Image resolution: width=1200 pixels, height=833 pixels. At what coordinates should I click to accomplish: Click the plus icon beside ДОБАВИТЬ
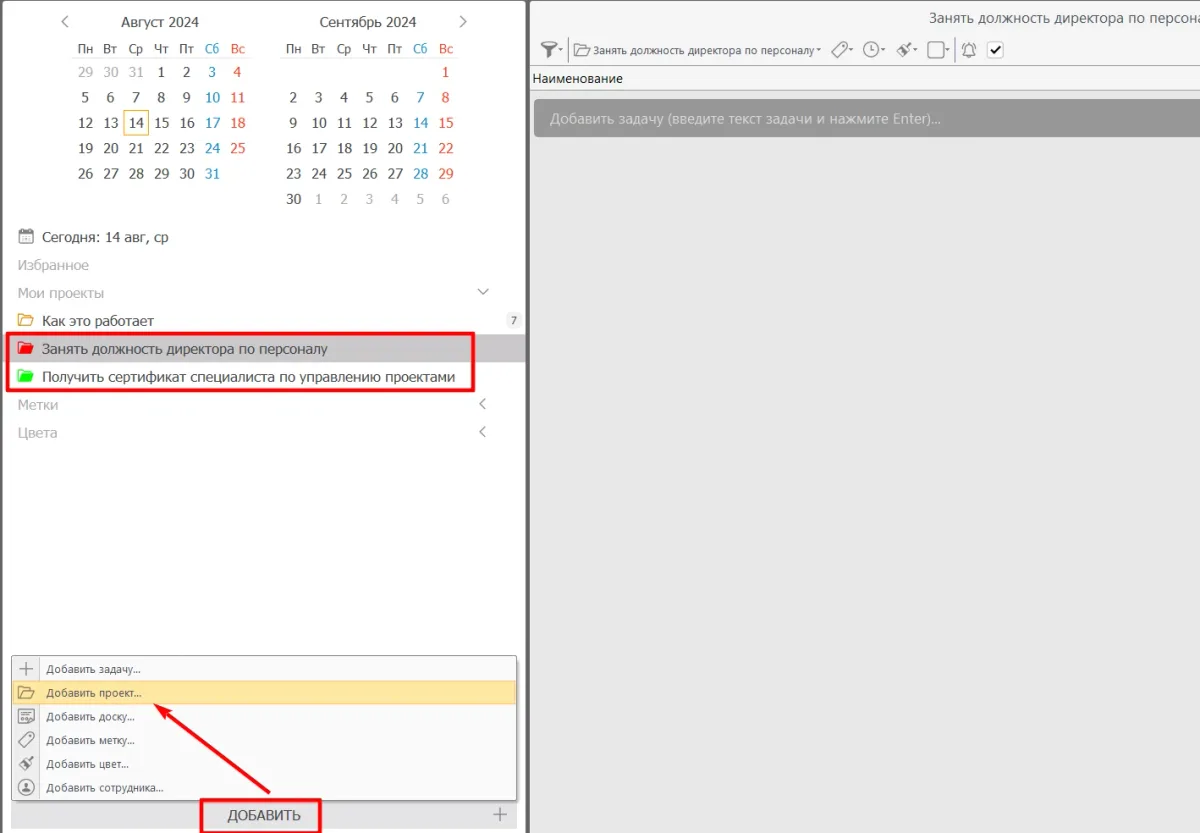[500, 815]
